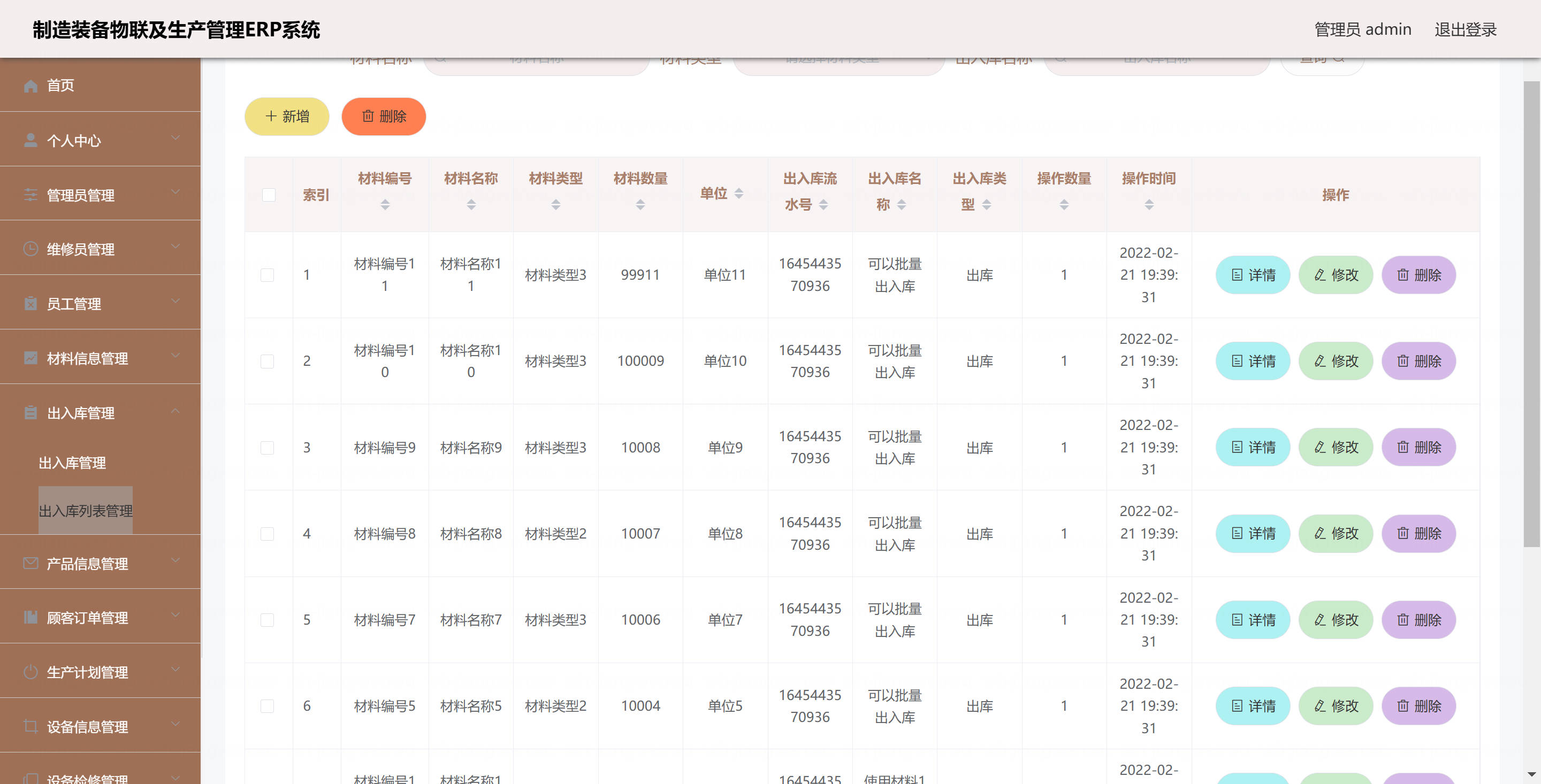Click 详情 button for row 1
1541x784 pixels.
(x=1253, y=275)
